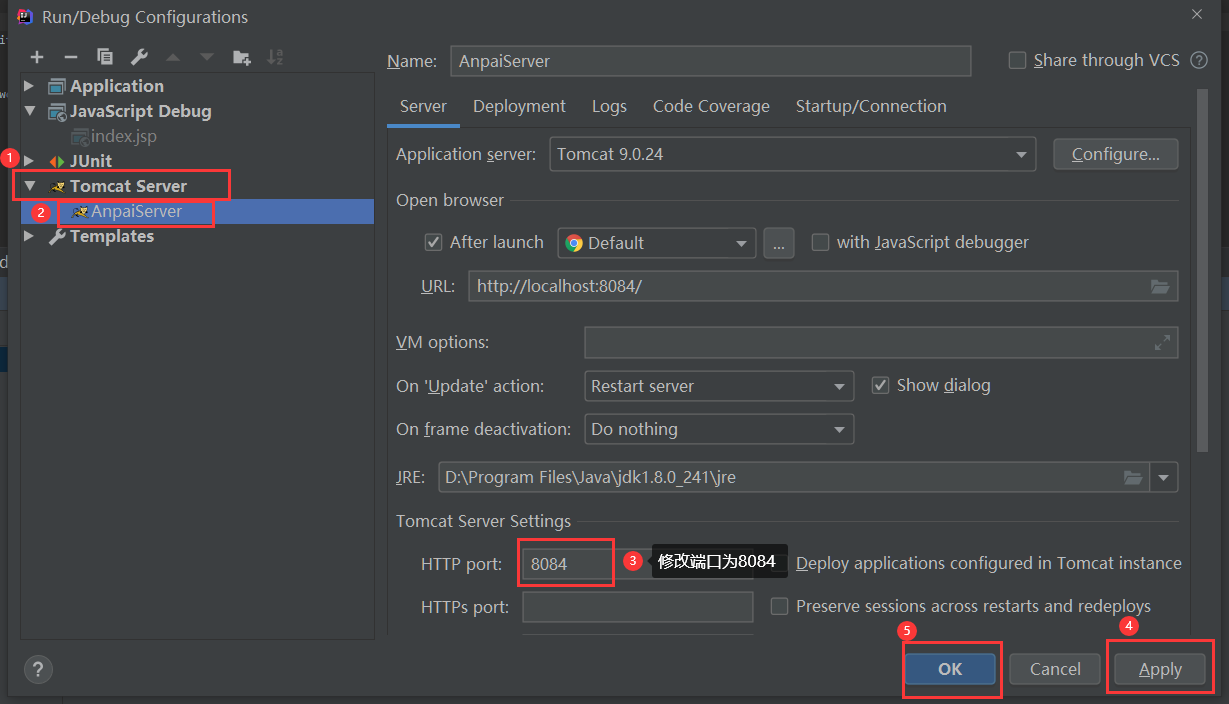The width and height of the screenshot is (1229, 704).
Task: Select AnpaiServer in configuration tree
Action: (x=197, y=212)
